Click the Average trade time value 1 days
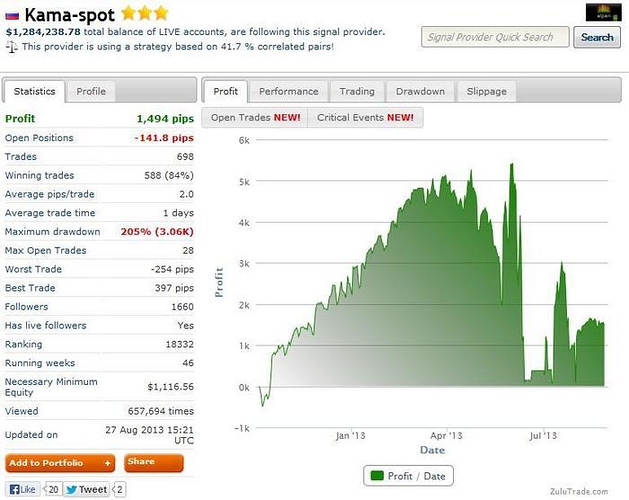629x500 pixels. point(179,213)
